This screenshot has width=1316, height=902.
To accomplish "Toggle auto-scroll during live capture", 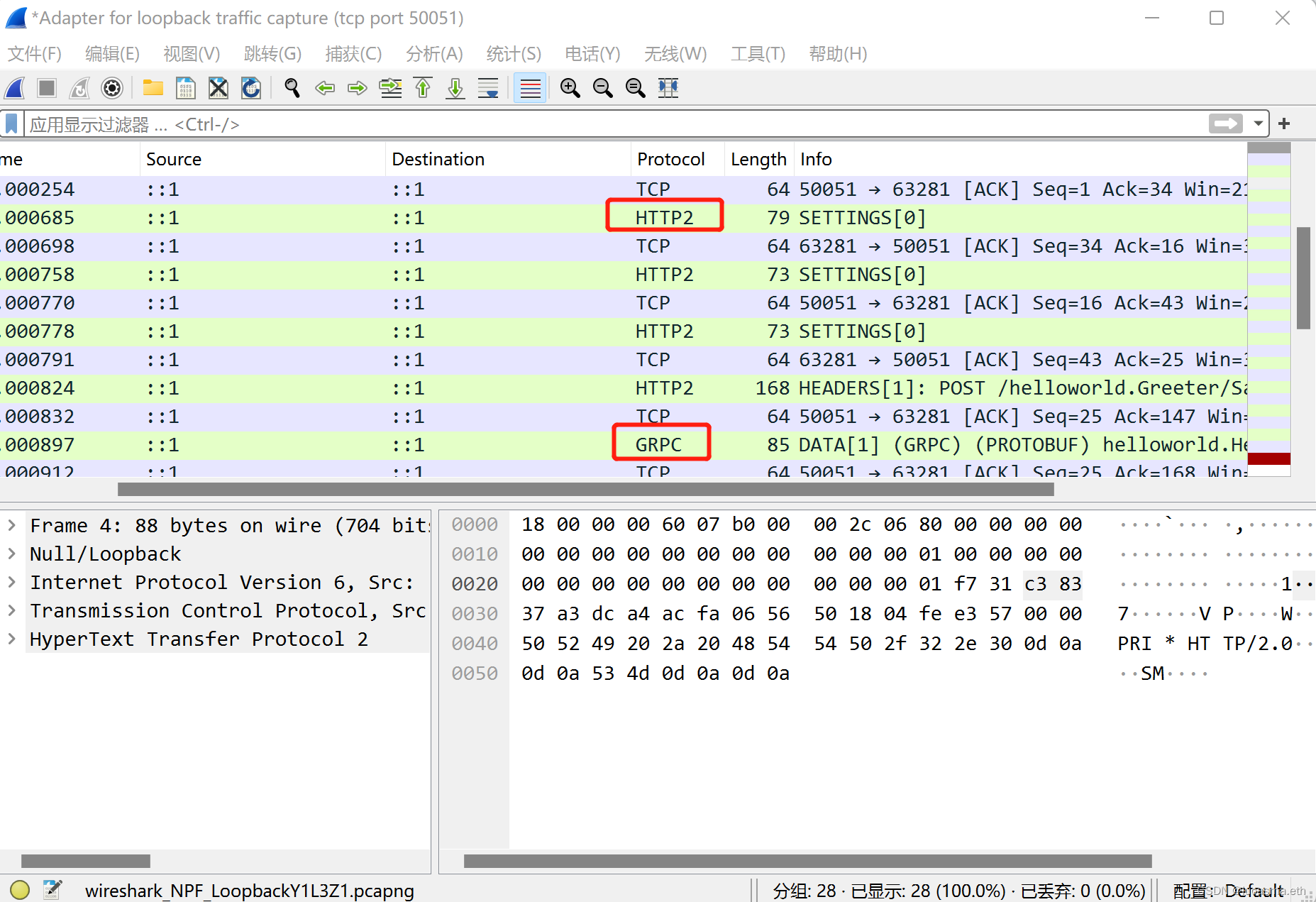I will (488, 88).
